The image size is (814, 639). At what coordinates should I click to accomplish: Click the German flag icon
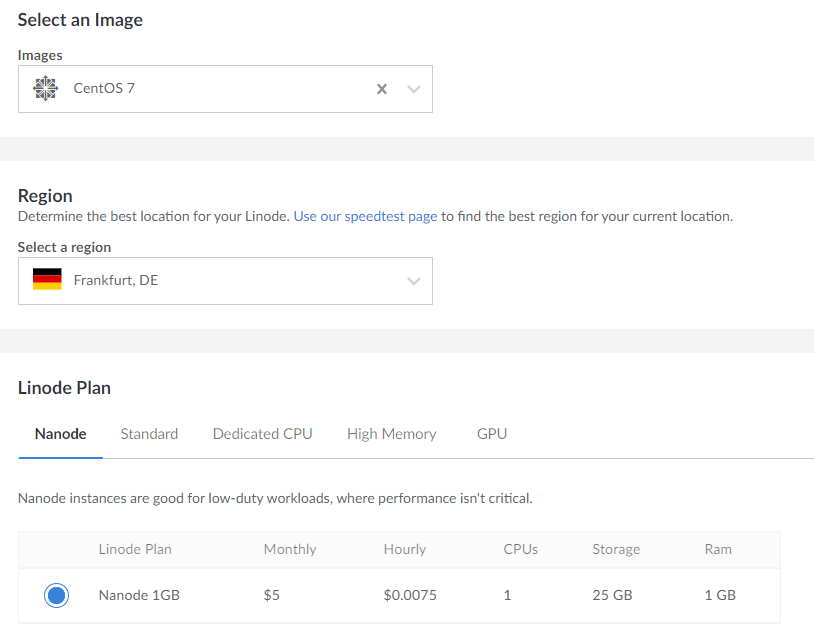click(x=47, y=280)
